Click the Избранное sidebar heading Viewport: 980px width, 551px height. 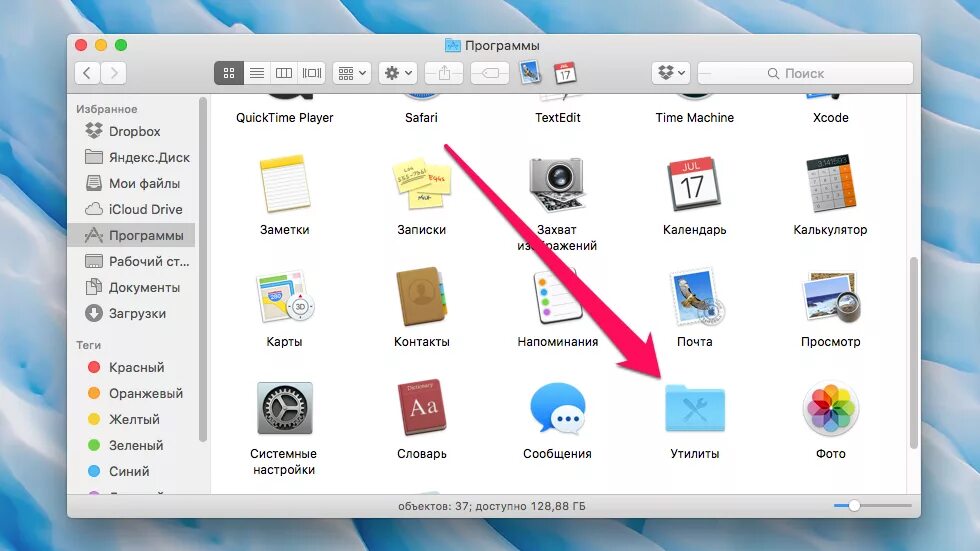[106, 109]
